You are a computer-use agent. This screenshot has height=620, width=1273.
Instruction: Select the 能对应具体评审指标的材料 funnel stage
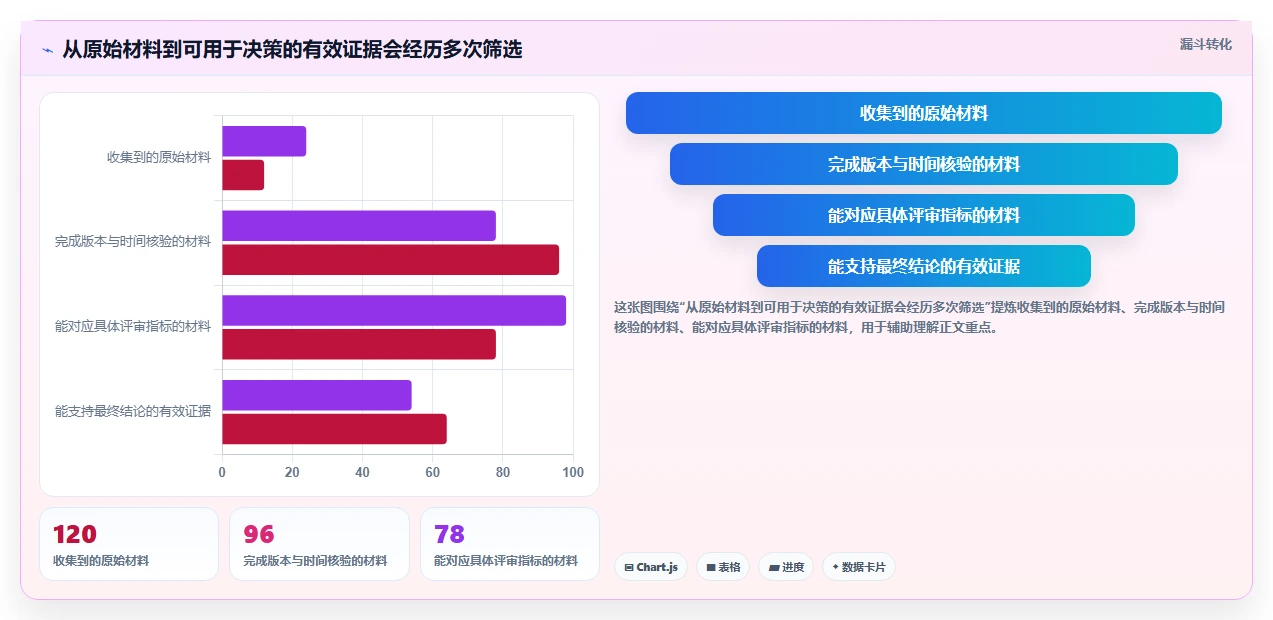(x=924, y=215)
